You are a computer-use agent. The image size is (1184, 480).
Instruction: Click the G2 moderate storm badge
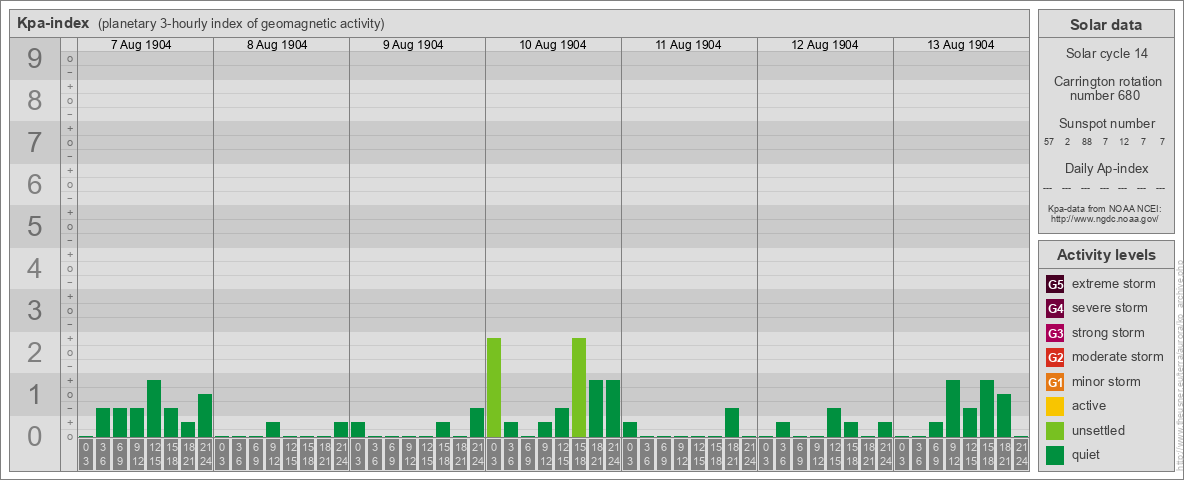1056,357
